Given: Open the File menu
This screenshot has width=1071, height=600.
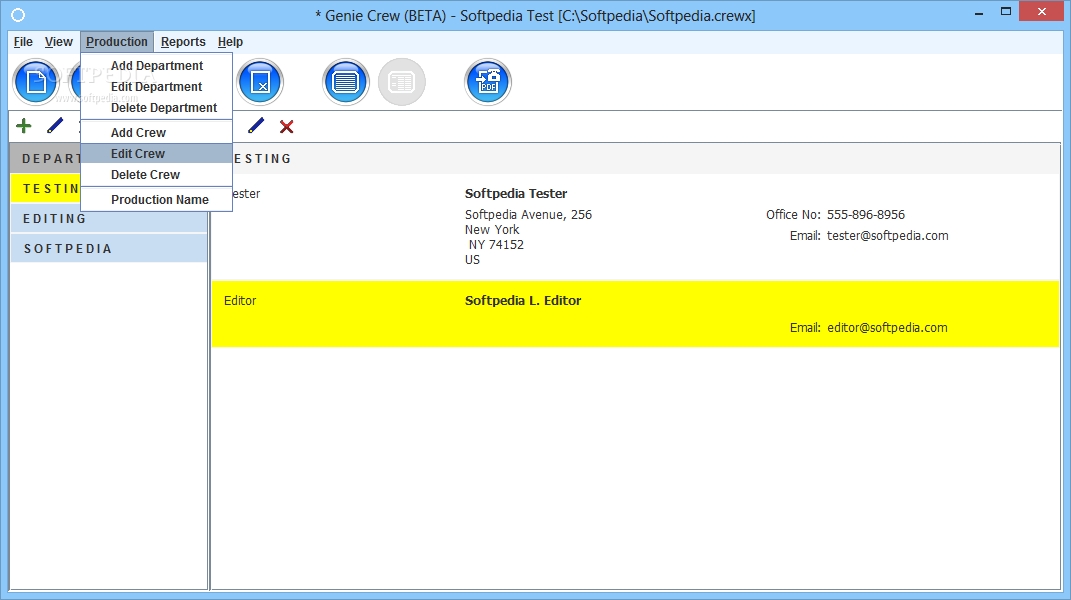Looking at the screenshot, I should click(x=23, y=42).
